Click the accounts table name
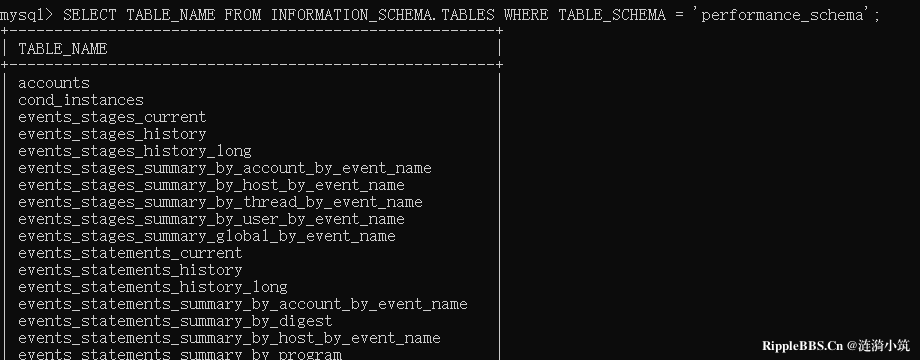The image size is (920, 360). 54,83
